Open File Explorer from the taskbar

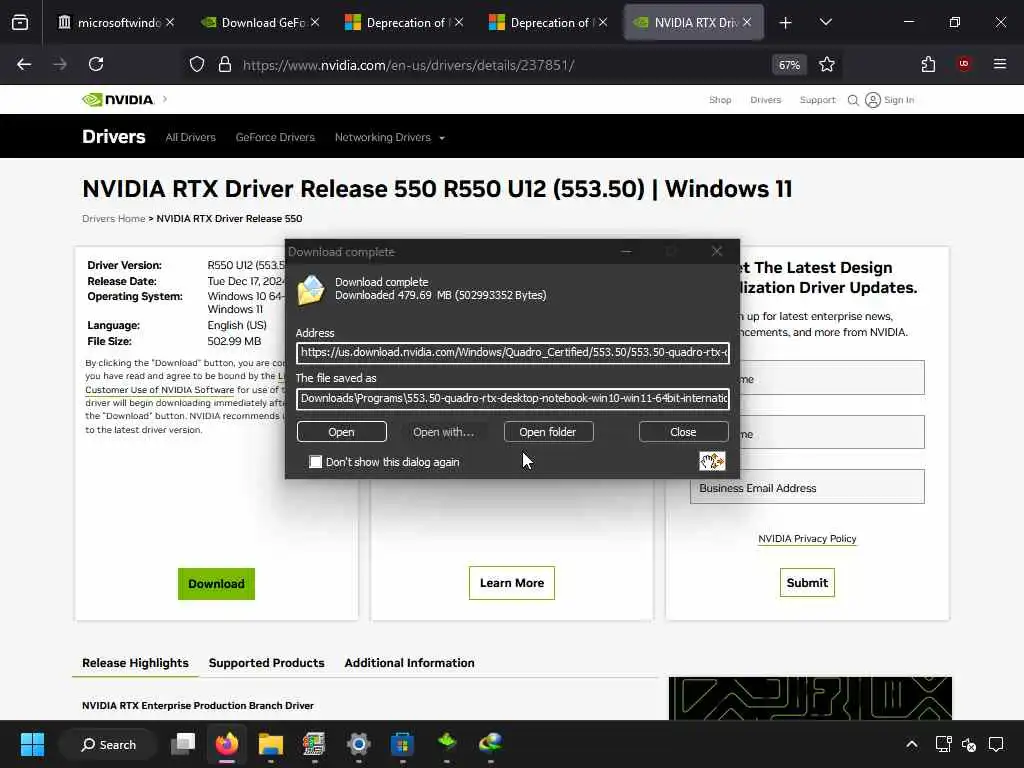click(270, 744)
